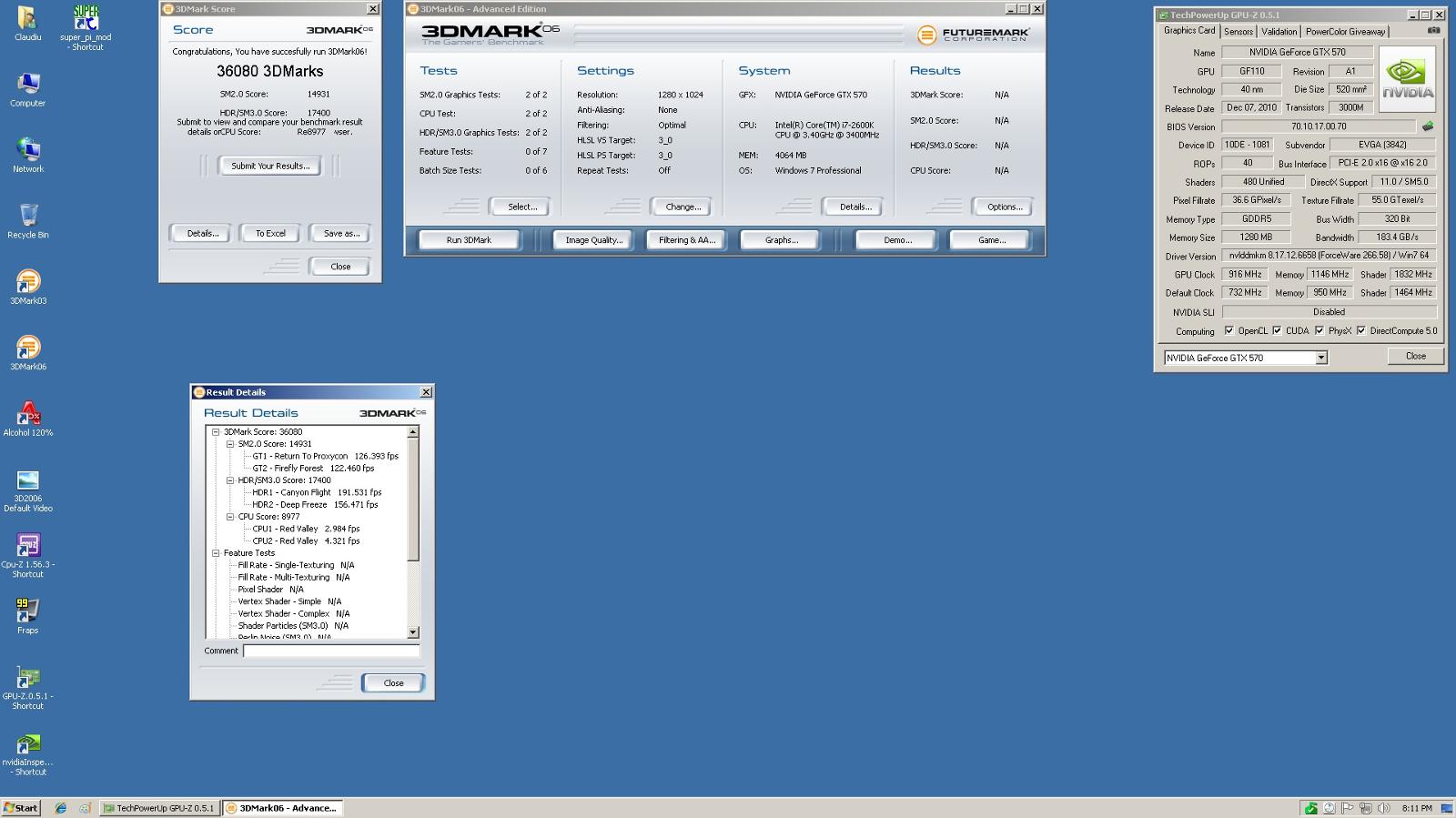
Task: Click Close button in GPU-Z window
Action: click(x=1415, y=356)
